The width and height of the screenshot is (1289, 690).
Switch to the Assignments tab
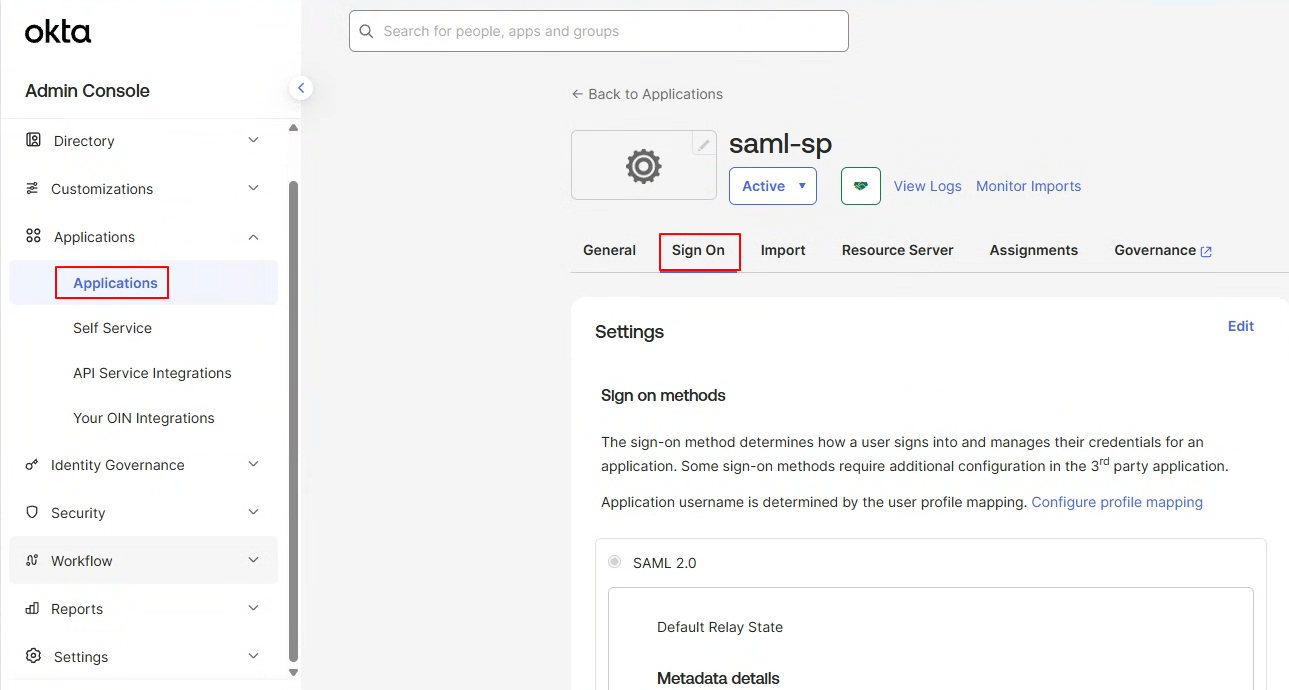(x=1034, y=250)
